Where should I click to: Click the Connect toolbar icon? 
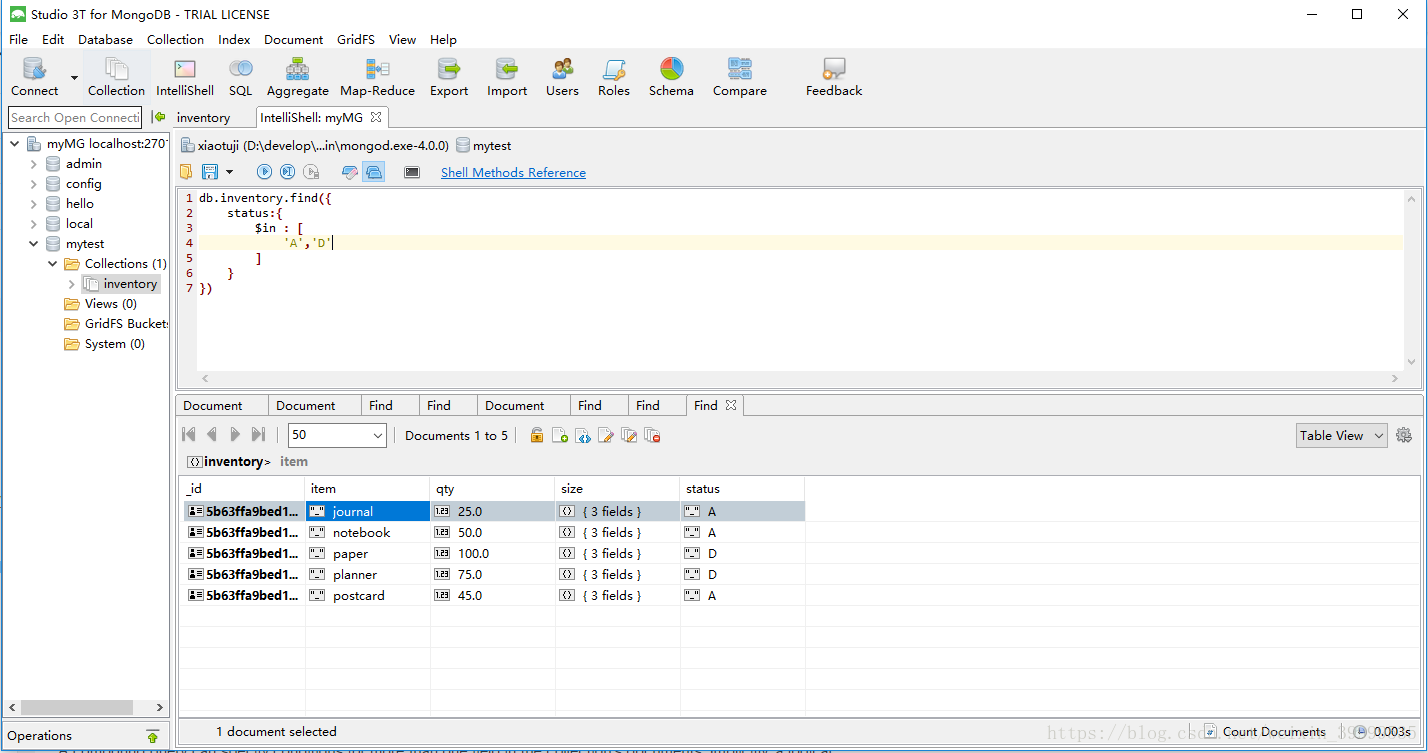click(35, 77)
